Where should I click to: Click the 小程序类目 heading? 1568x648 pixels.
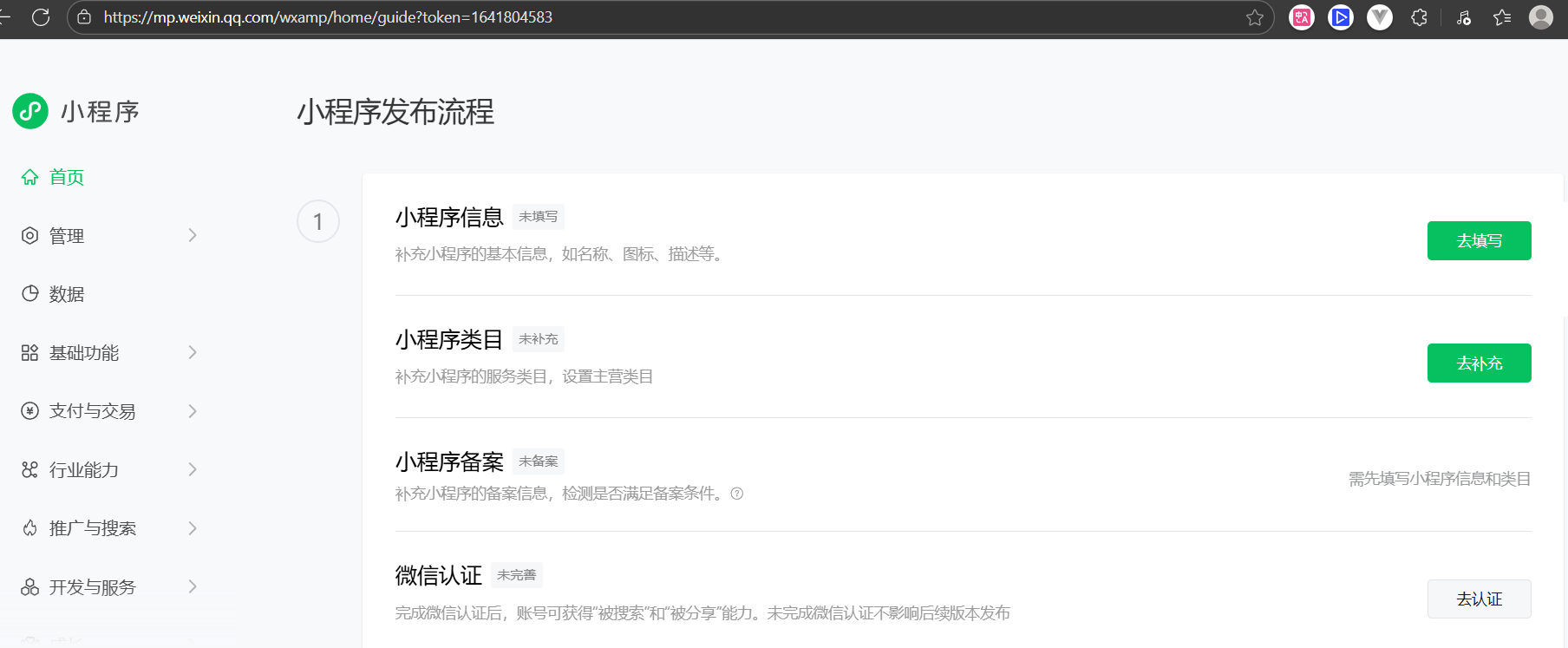449,339
